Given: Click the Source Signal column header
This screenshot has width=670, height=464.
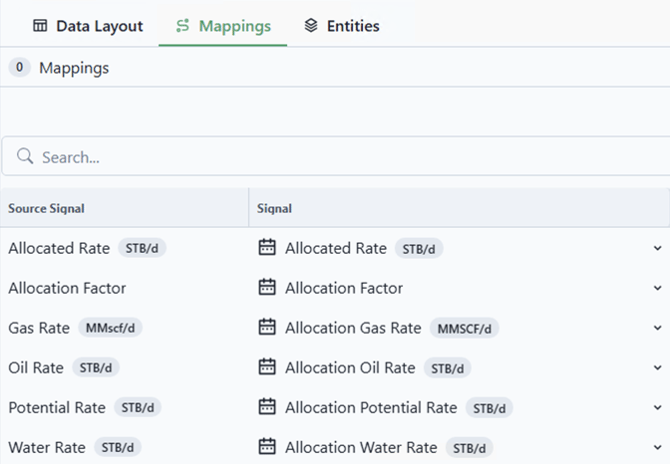Looking at the screenshot, I should (x=46, y=208).
